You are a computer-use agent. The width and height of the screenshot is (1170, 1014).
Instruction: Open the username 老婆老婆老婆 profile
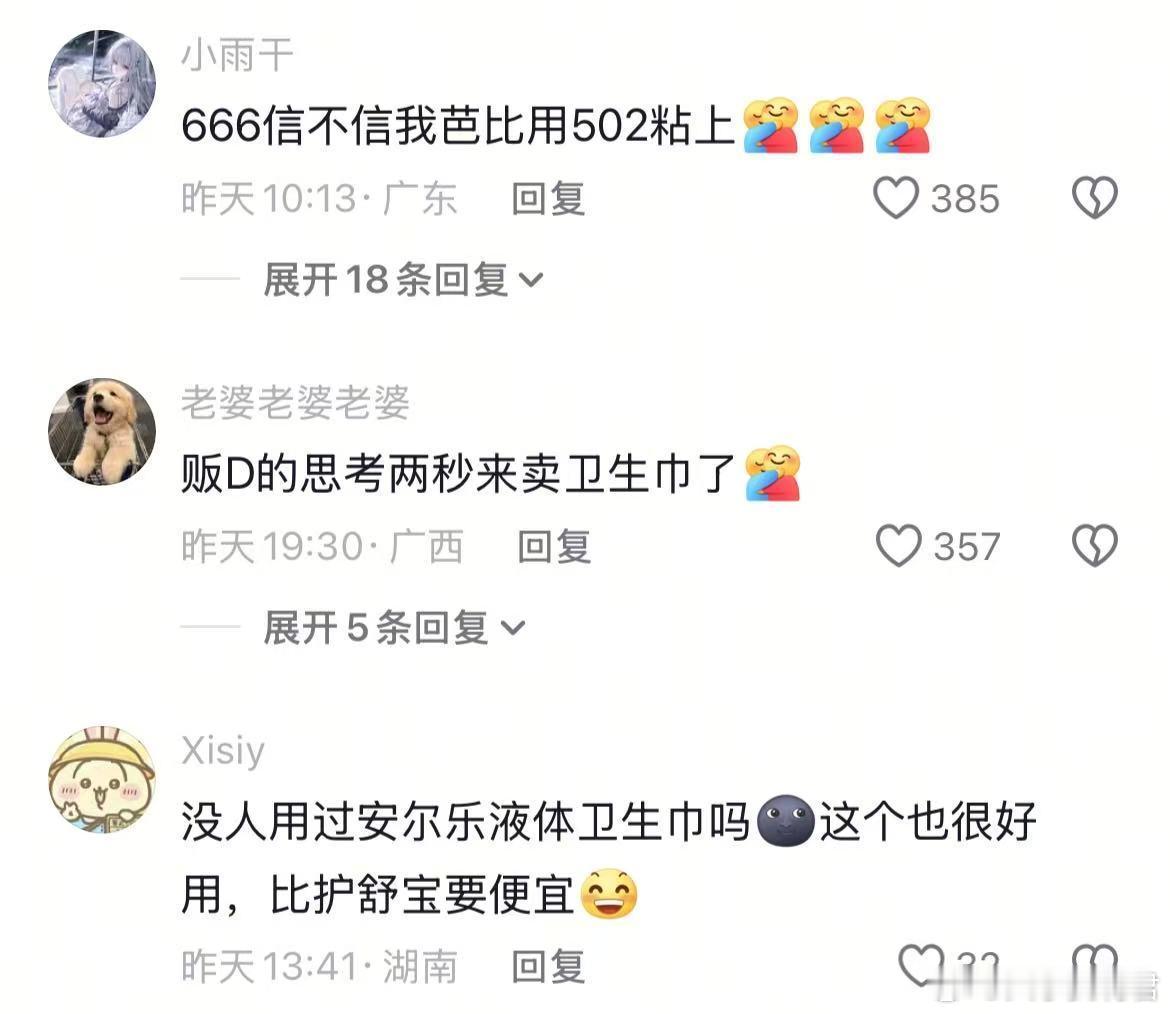pyautogui.click(x=295, y=403)
